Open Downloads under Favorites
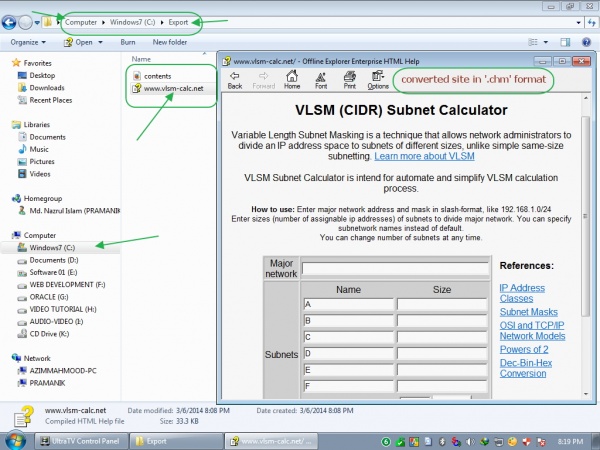The height and width of the screenshot is (450, 600). coord(47,88)
